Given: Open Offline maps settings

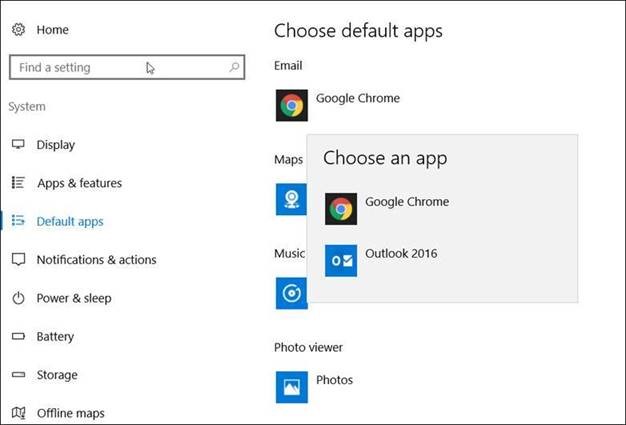Looking at the screenshot, I should point(71,413).
